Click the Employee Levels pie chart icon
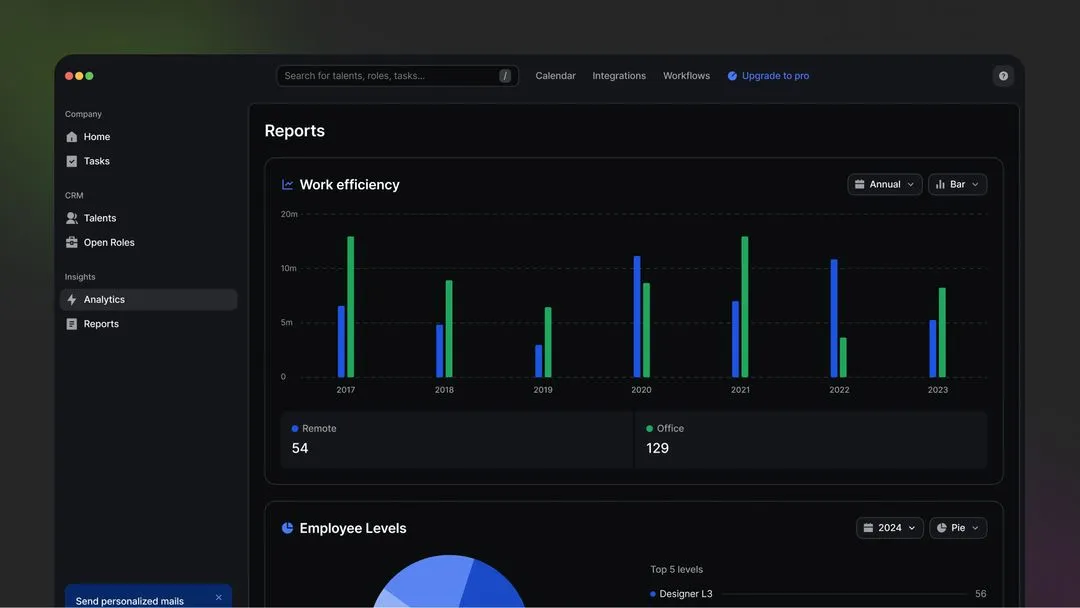 point(287,527)
